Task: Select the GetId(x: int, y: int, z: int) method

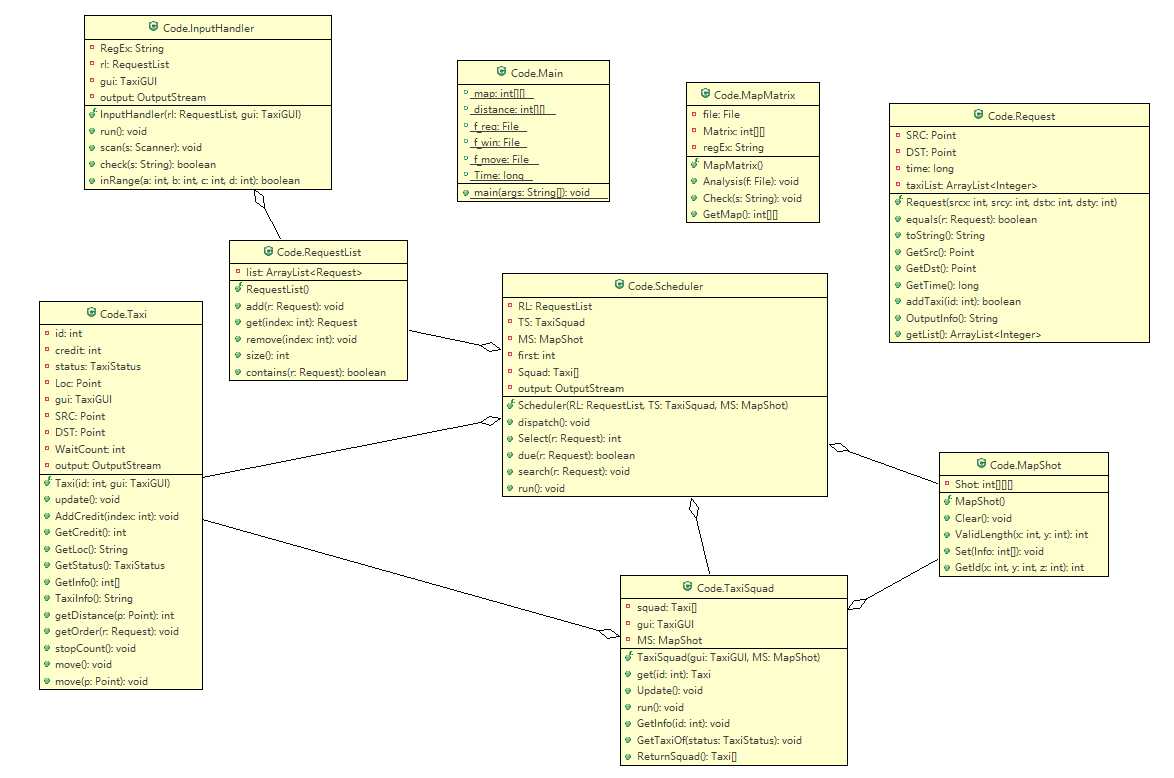Action: (x=1019, y=568)
